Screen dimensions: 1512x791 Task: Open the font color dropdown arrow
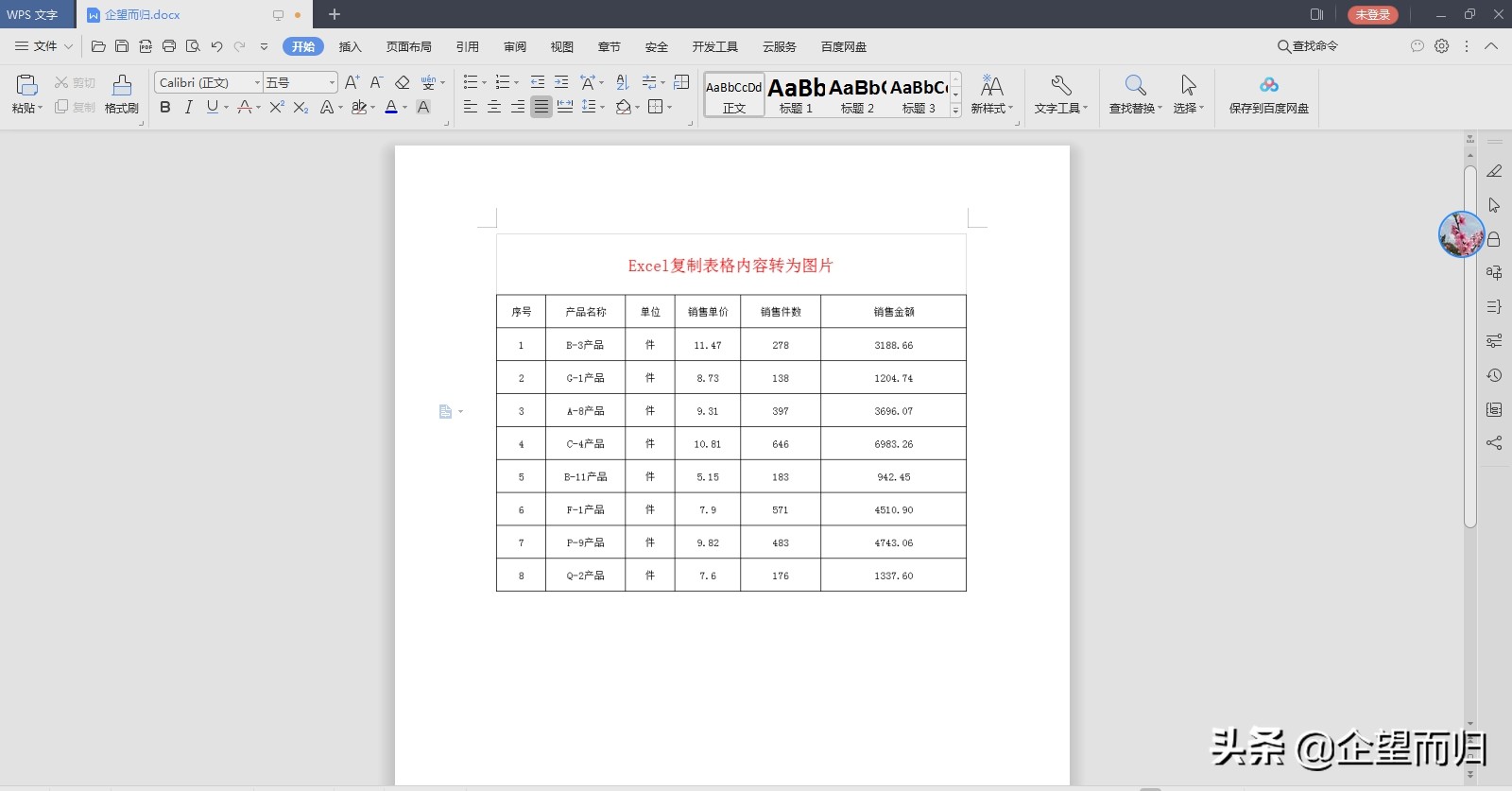405,108
